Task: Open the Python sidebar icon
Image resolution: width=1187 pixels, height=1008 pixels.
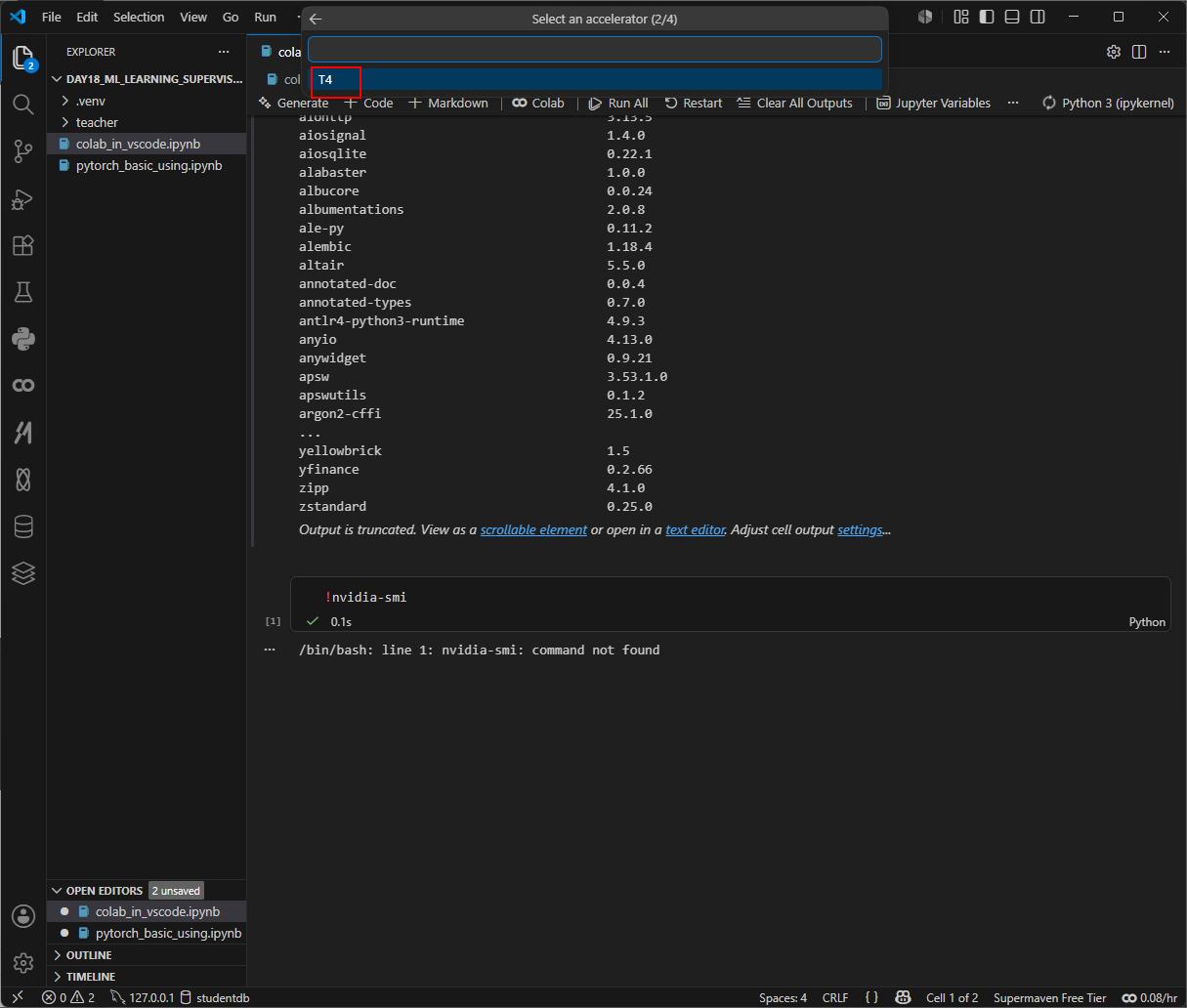Action: tap(23, 339)
